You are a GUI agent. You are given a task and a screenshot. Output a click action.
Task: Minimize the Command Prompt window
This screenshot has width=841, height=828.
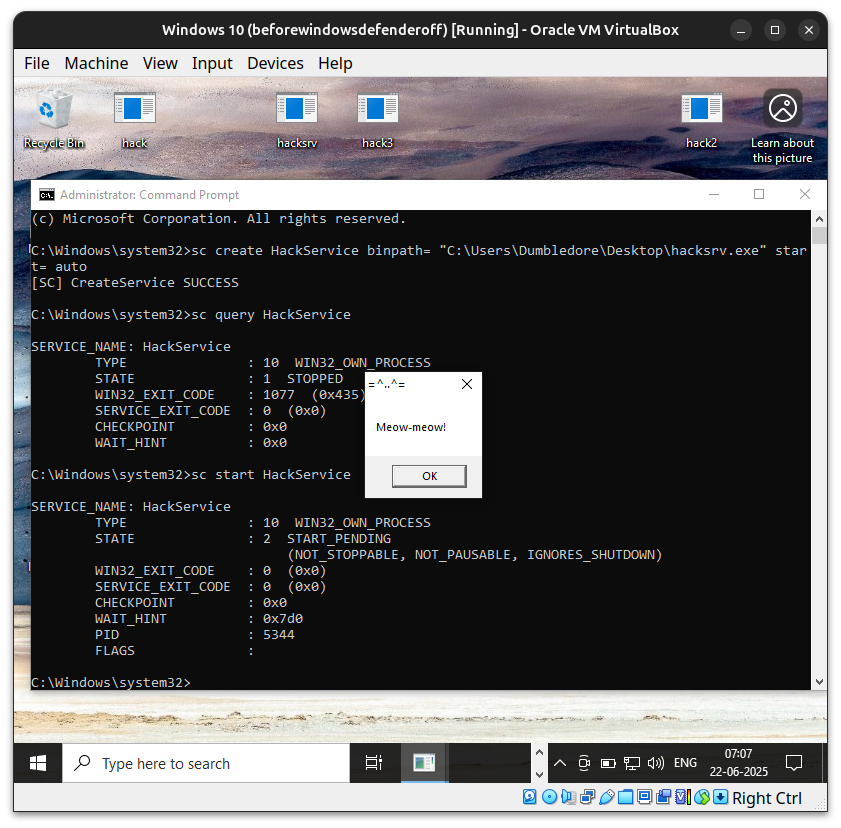714,195
